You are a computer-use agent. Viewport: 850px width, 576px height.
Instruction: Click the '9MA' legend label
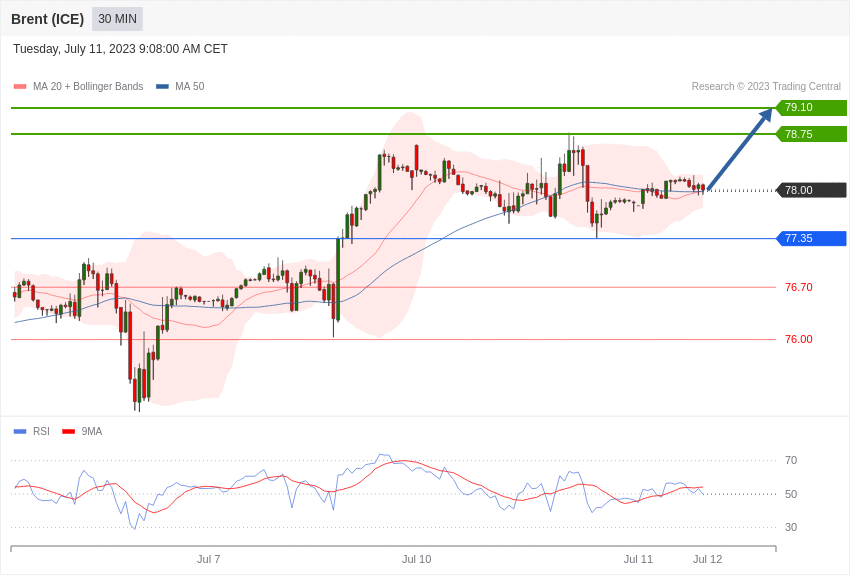point(92,431)
